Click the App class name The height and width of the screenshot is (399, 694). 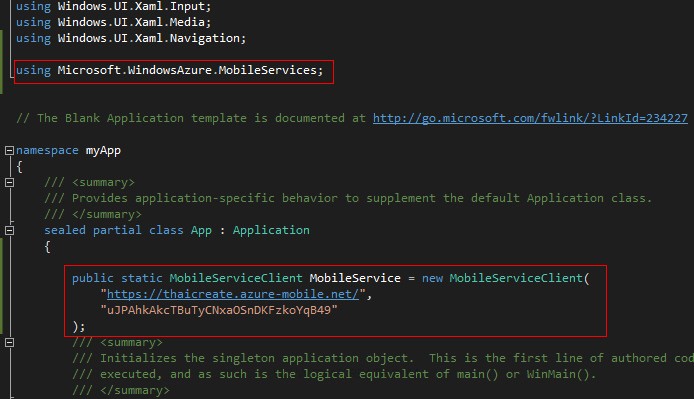pyautogui.click(x=201, y=230)
